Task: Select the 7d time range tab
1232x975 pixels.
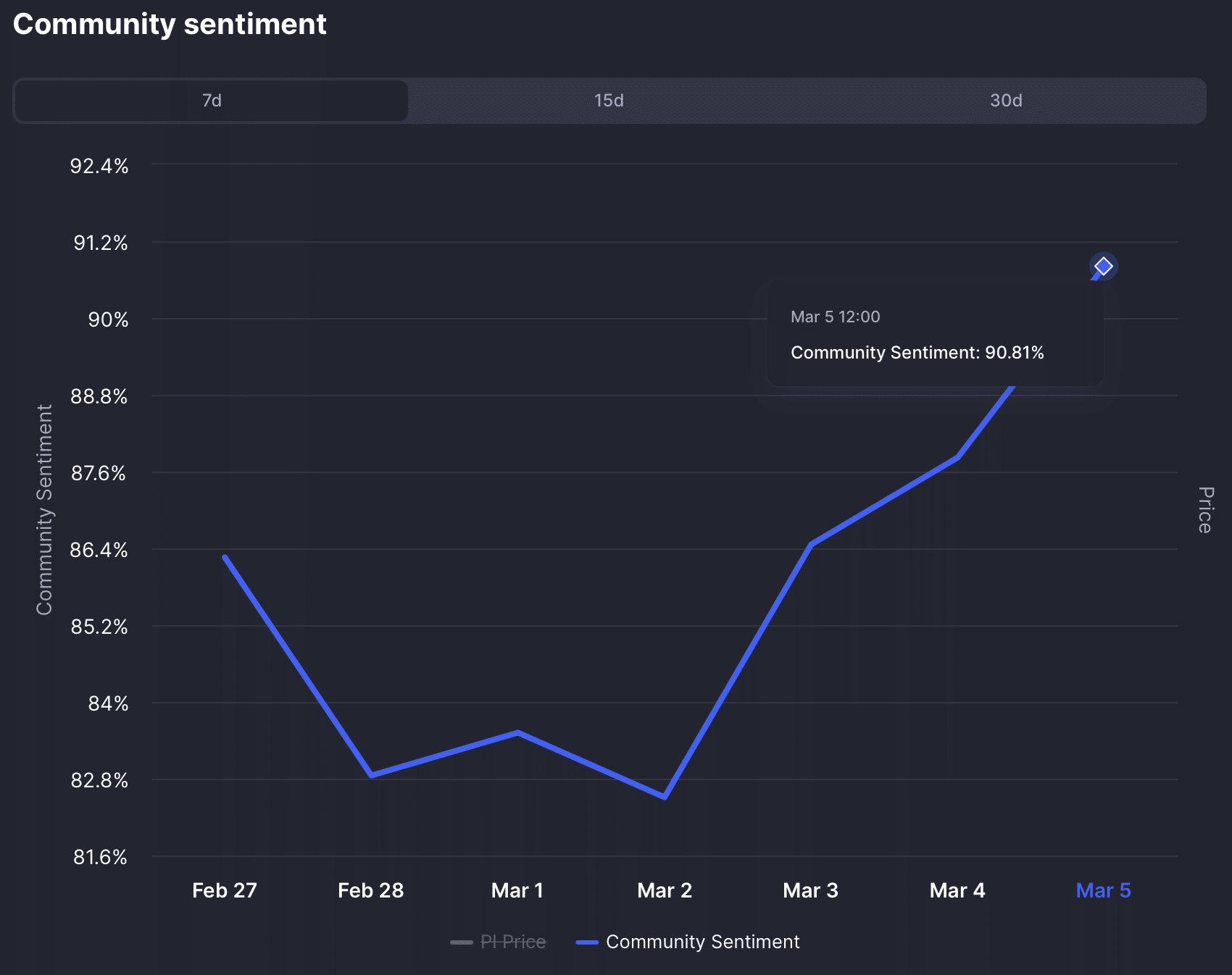Action: click(x=210, y=101)
